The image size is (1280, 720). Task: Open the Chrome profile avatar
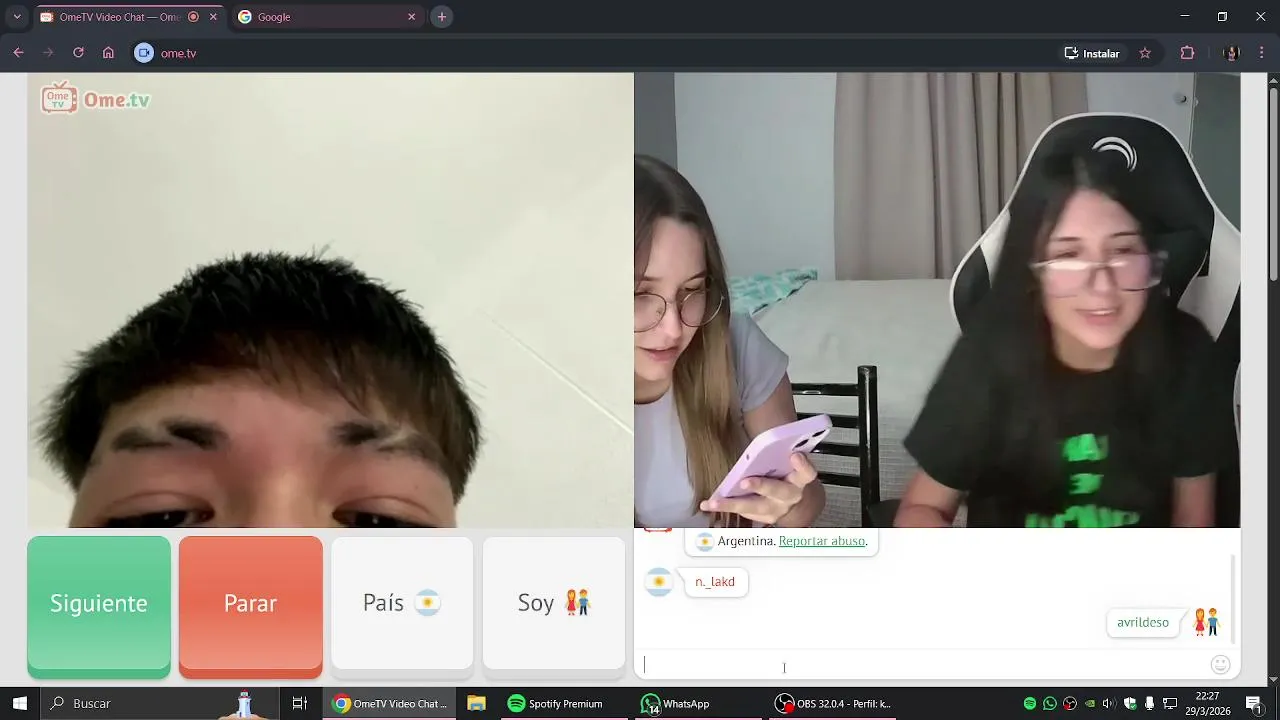click(1232, 53)
